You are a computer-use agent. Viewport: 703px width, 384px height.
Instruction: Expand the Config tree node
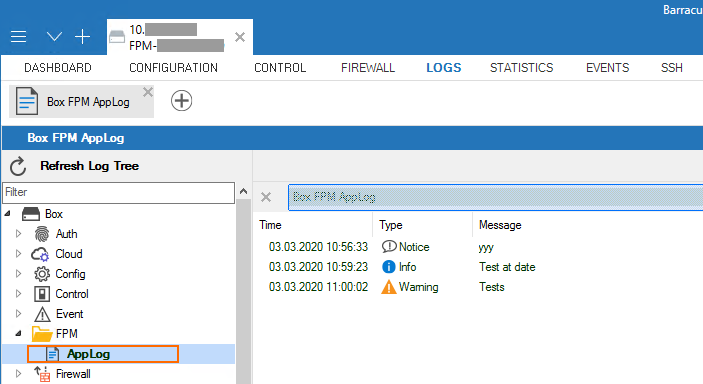click(18, 274)
